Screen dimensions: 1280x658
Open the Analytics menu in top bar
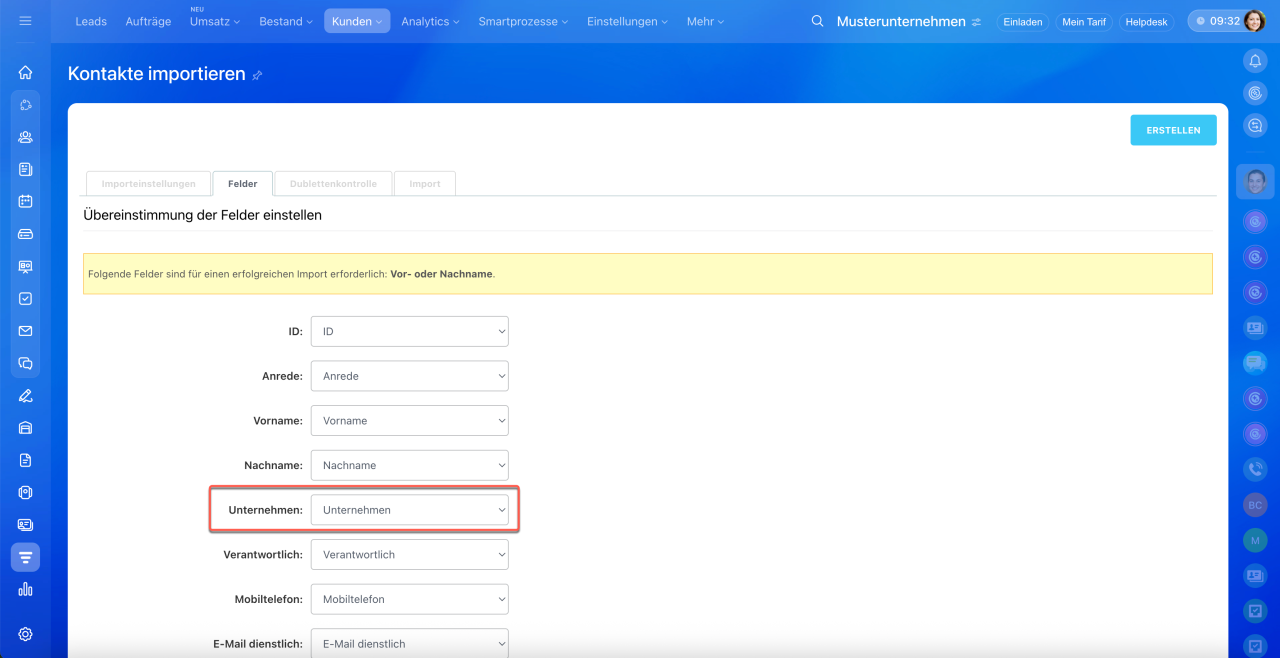coord(430,21)
